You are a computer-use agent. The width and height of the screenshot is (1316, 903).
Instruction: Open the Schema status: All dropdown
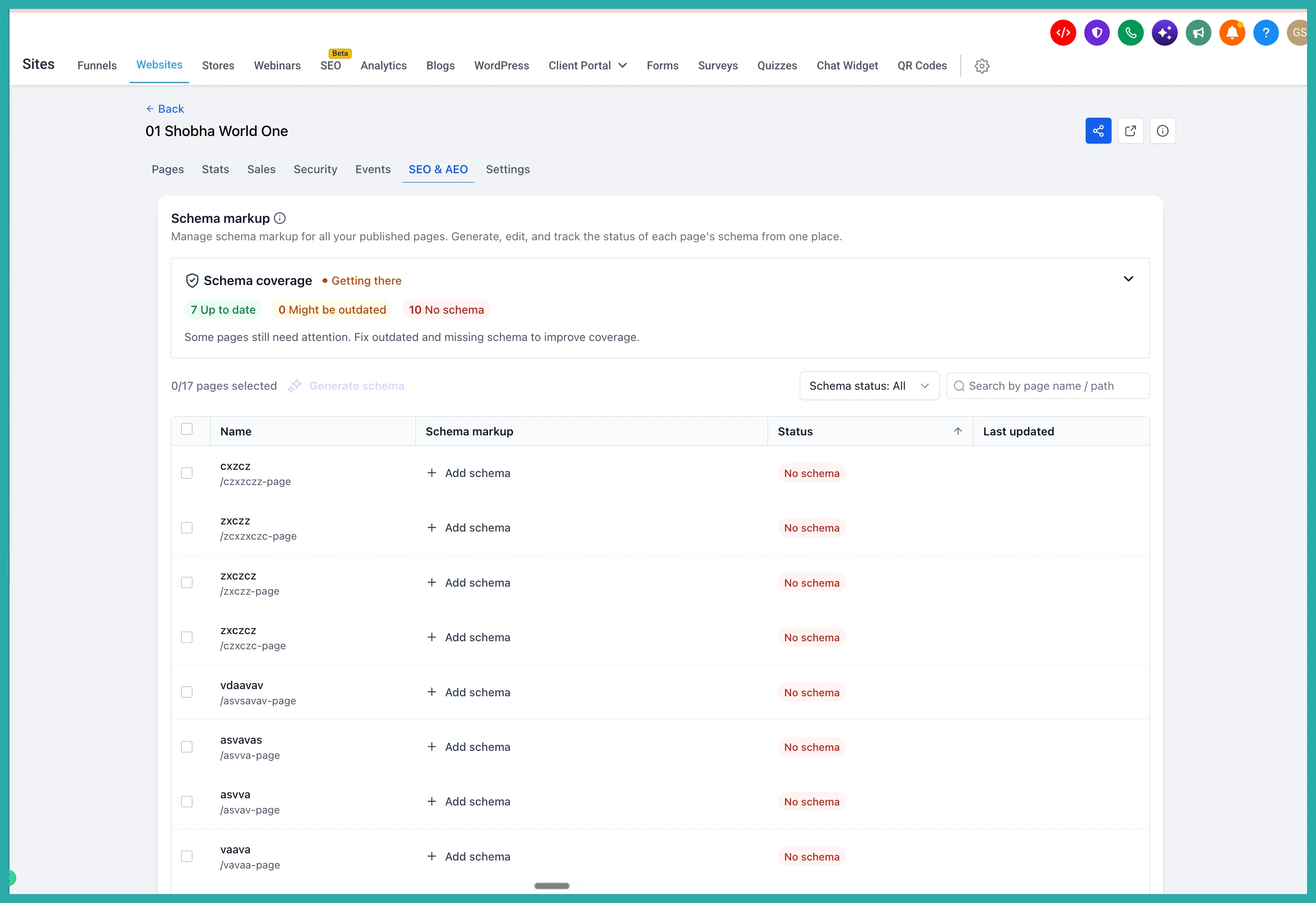pos(869,386)
